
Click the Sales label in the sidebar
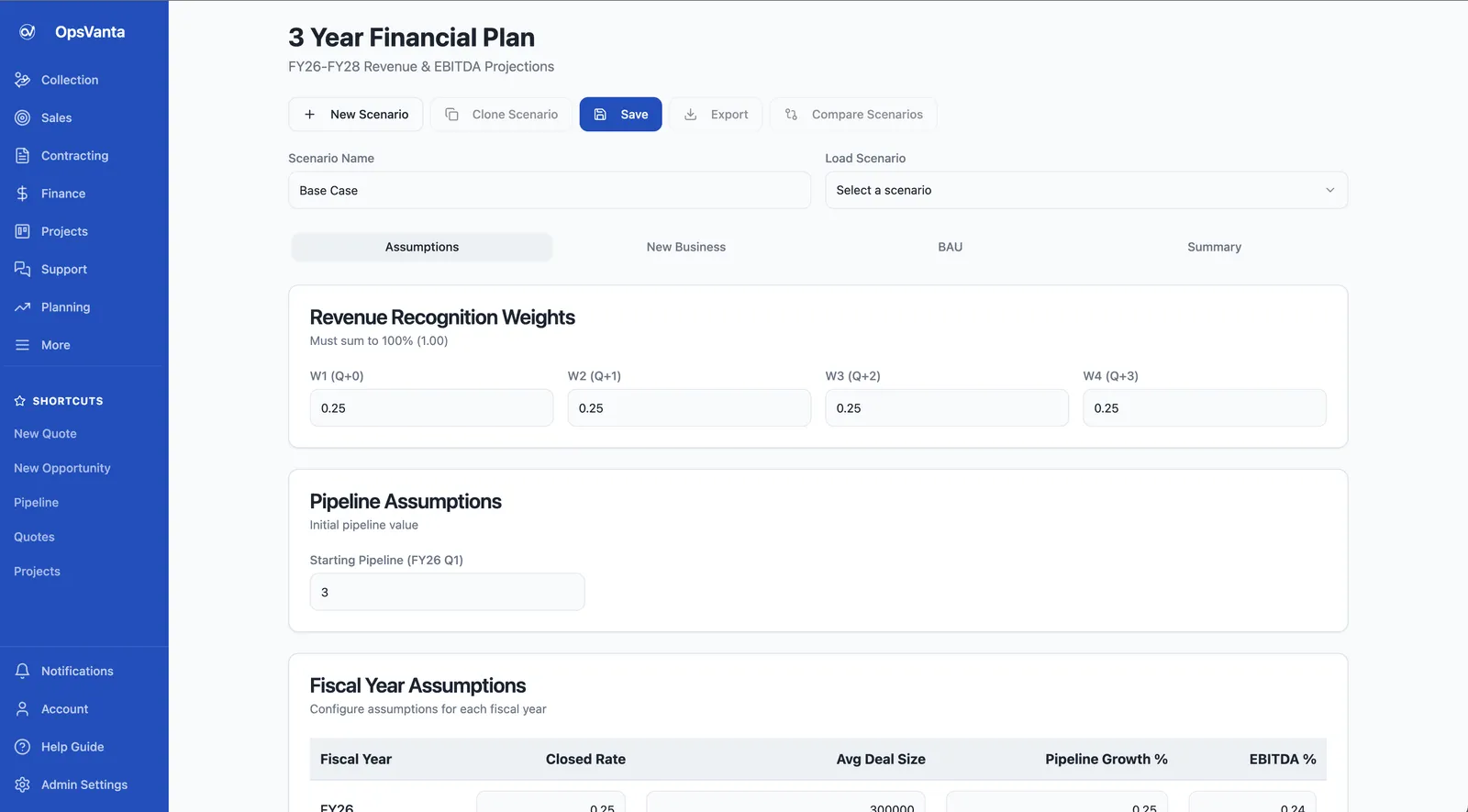point(57,117)
